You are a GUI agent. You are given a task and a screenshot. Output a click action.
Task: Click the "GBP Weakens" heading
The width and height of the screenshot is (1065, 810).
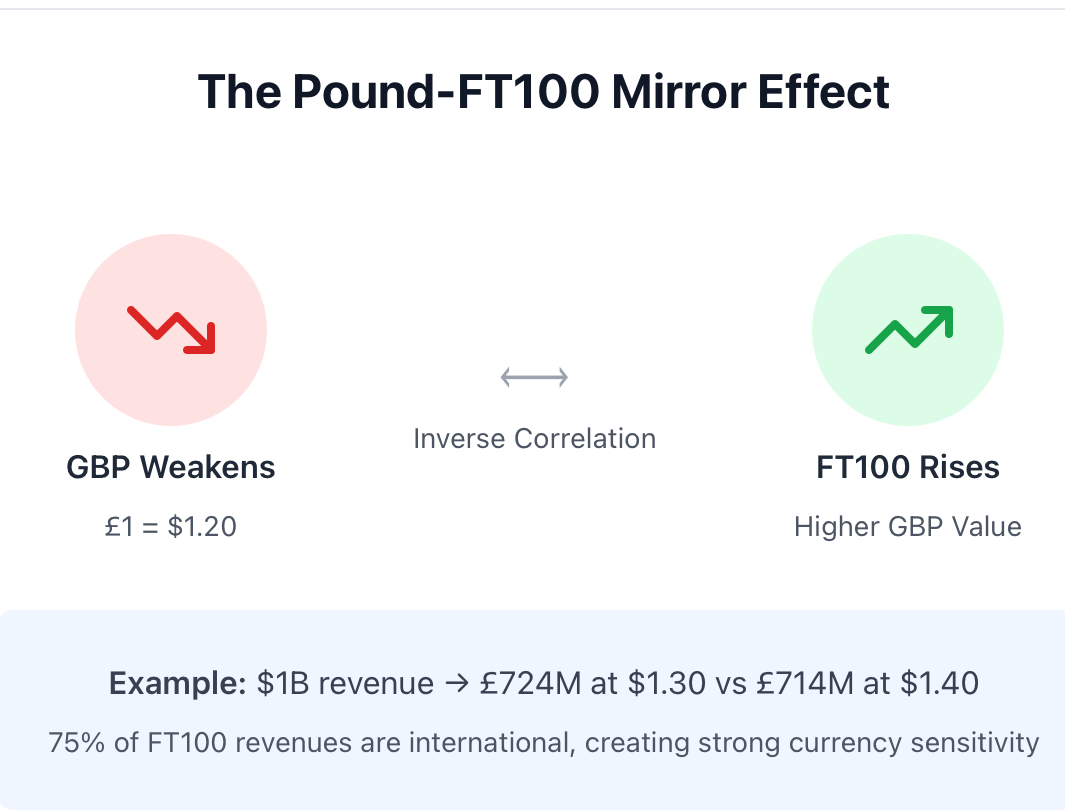[170, 467]
